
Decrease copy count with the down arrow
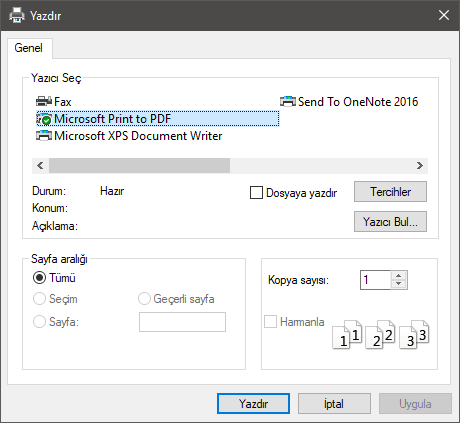pyautogui.click(x=399, y=284)
